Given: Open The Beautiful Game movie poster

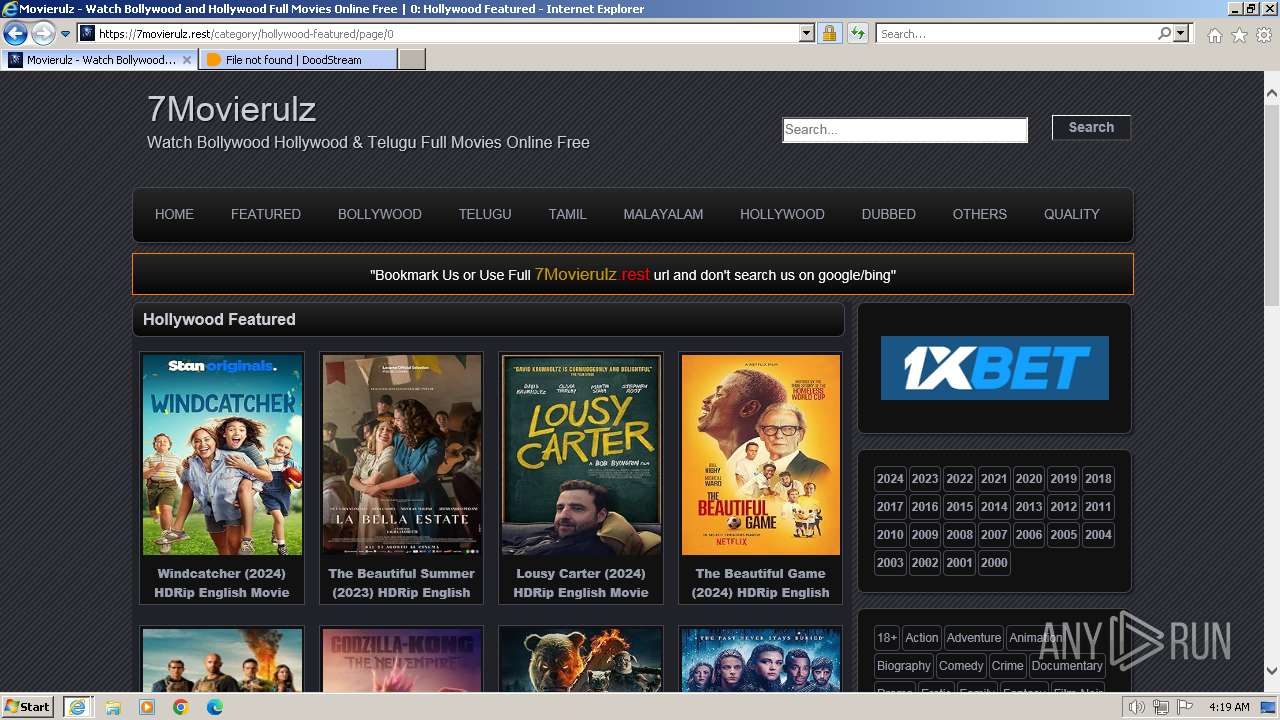Looking at the screenshot, I should click(761, 455).
